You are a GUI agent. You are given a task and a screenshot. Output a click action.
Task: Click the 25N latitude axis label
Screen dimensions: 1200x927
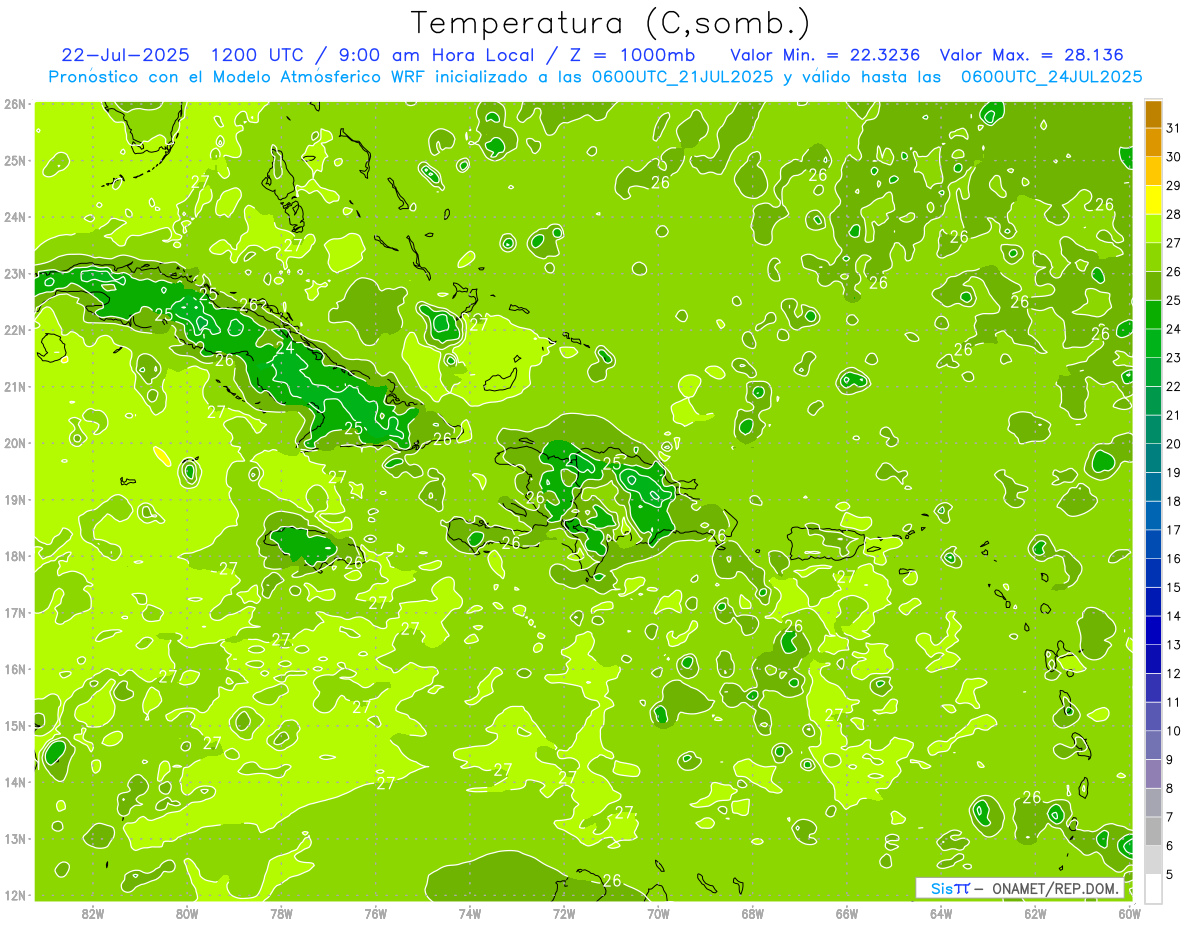(x=15, y=160)
